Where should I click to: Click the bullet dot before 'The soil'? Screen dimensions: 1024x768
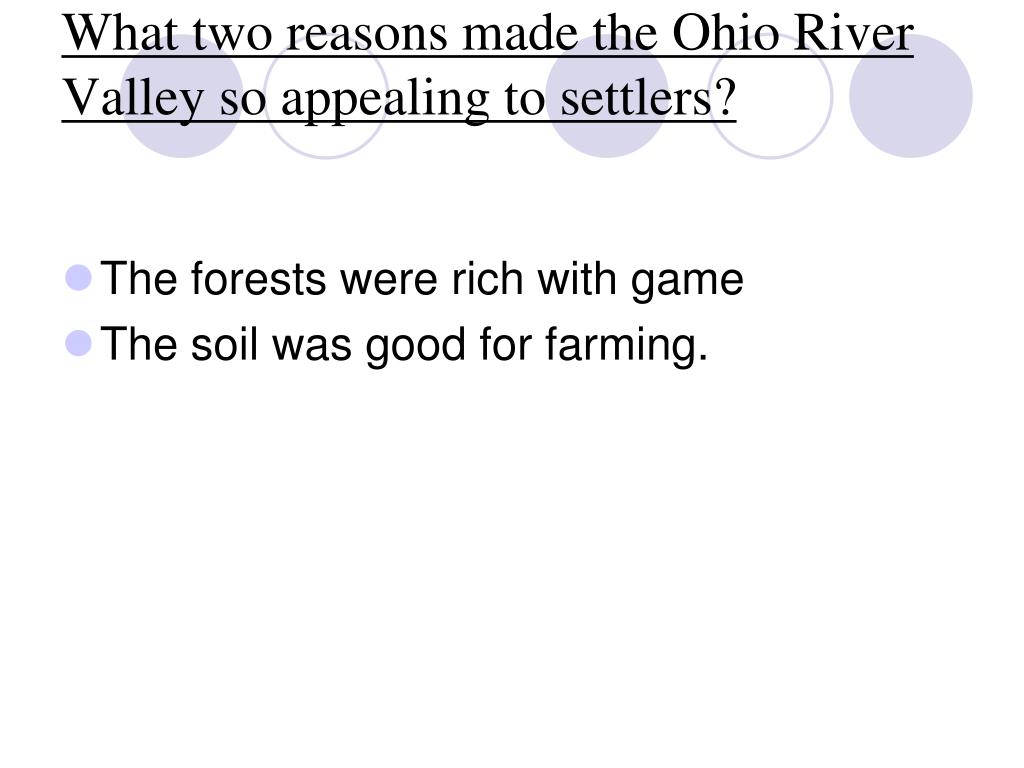(78, 344)
